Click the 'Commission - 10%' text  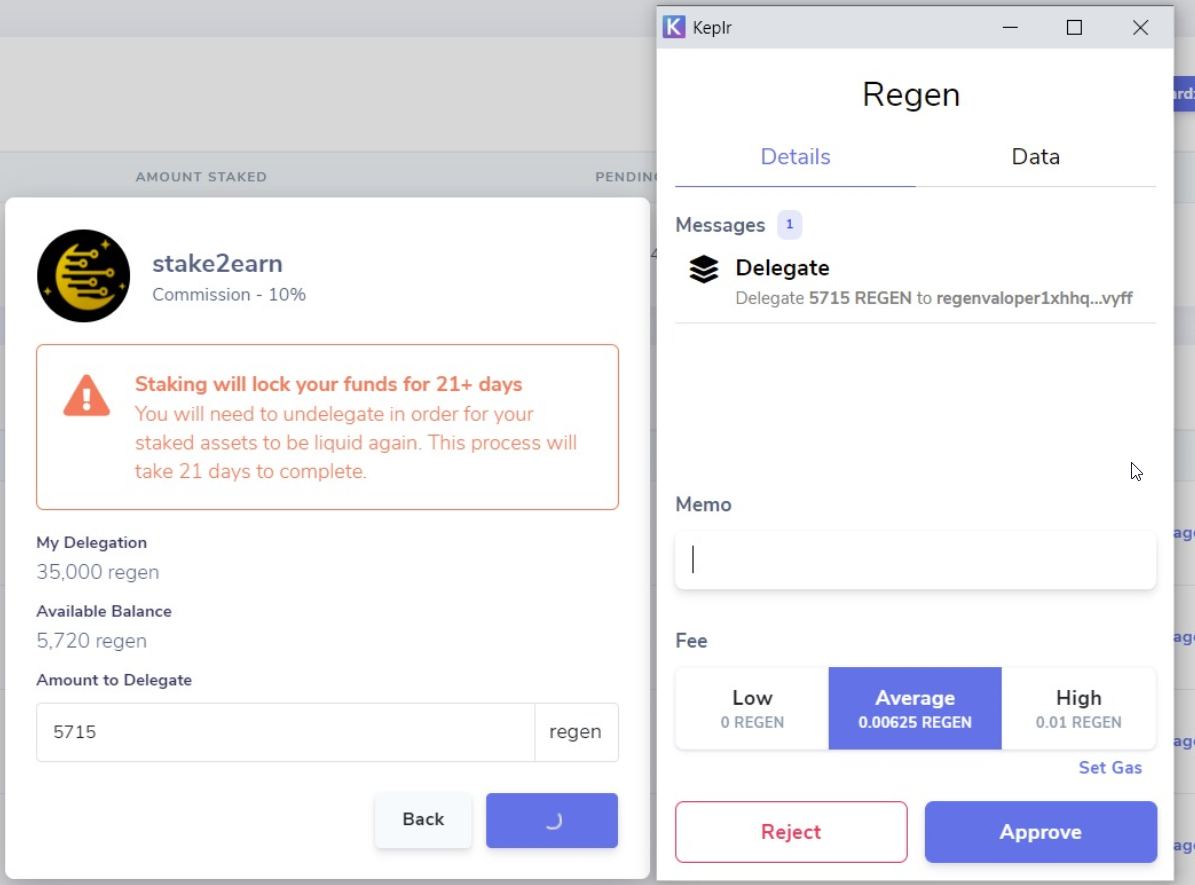coord(229,295)
